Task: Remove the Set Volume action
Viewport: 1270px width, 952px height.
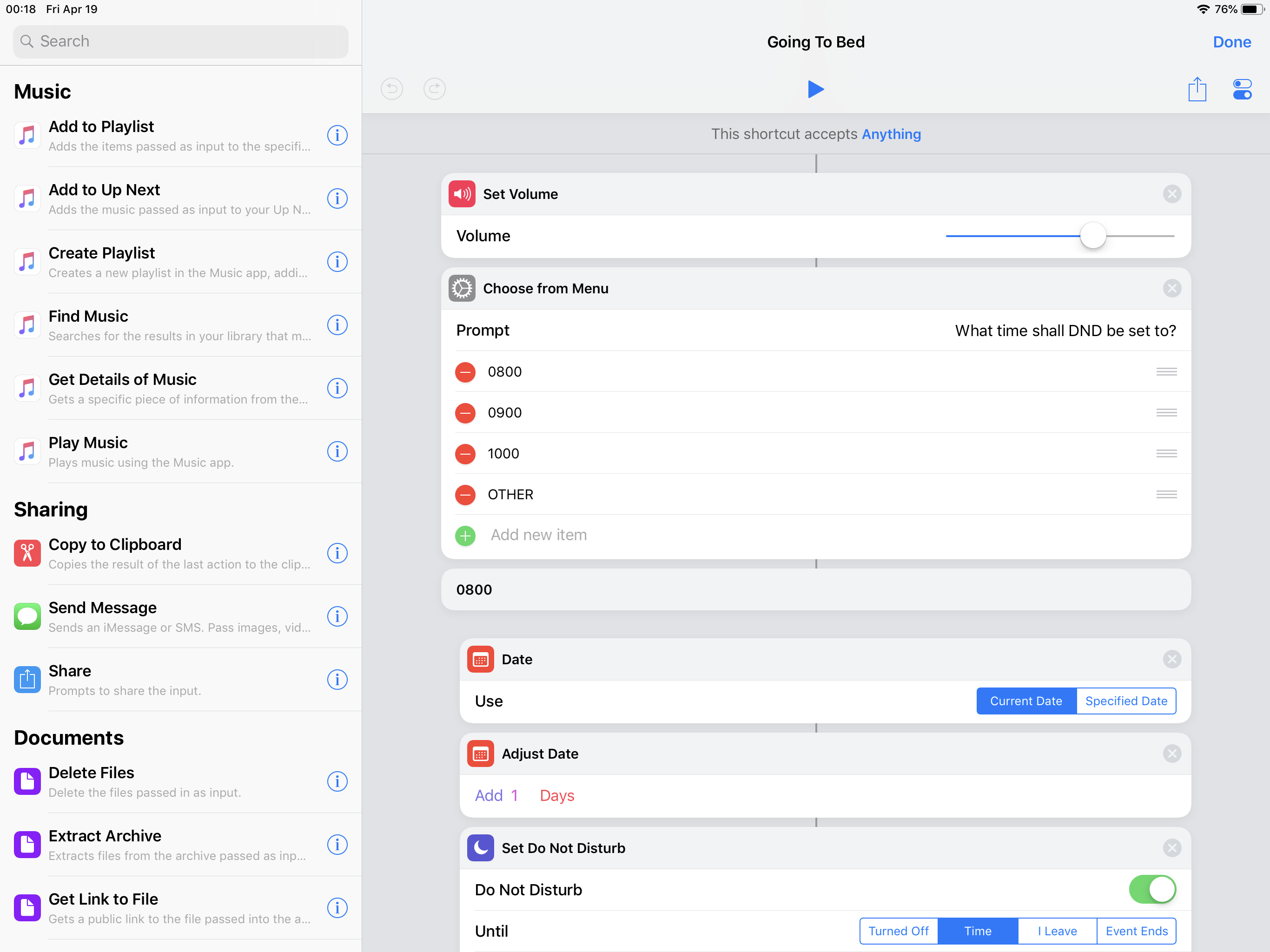Action: (x=1172, y=194)
